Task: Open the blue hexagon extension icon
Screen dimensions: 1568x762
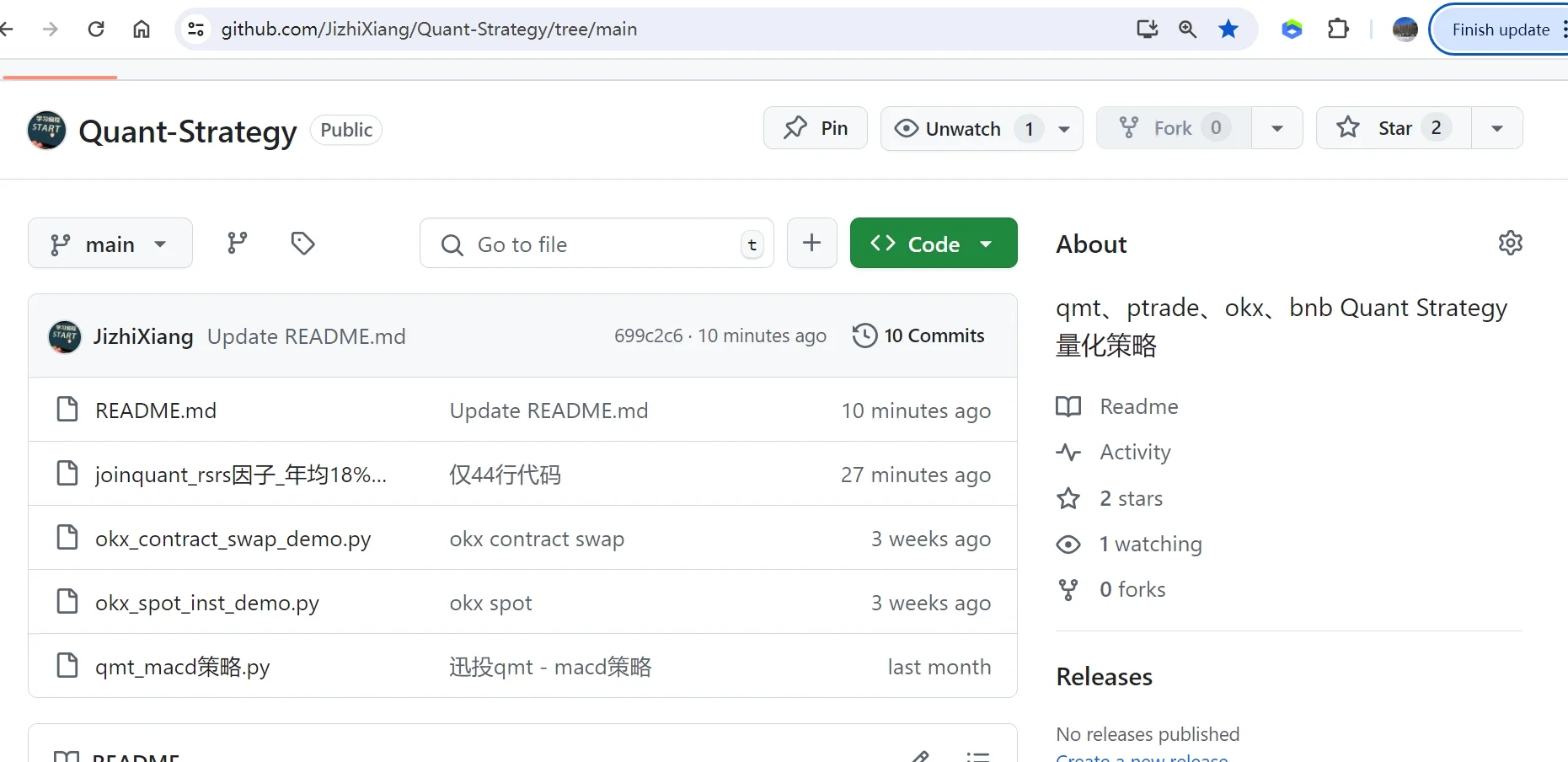Action: (1292, 30)
